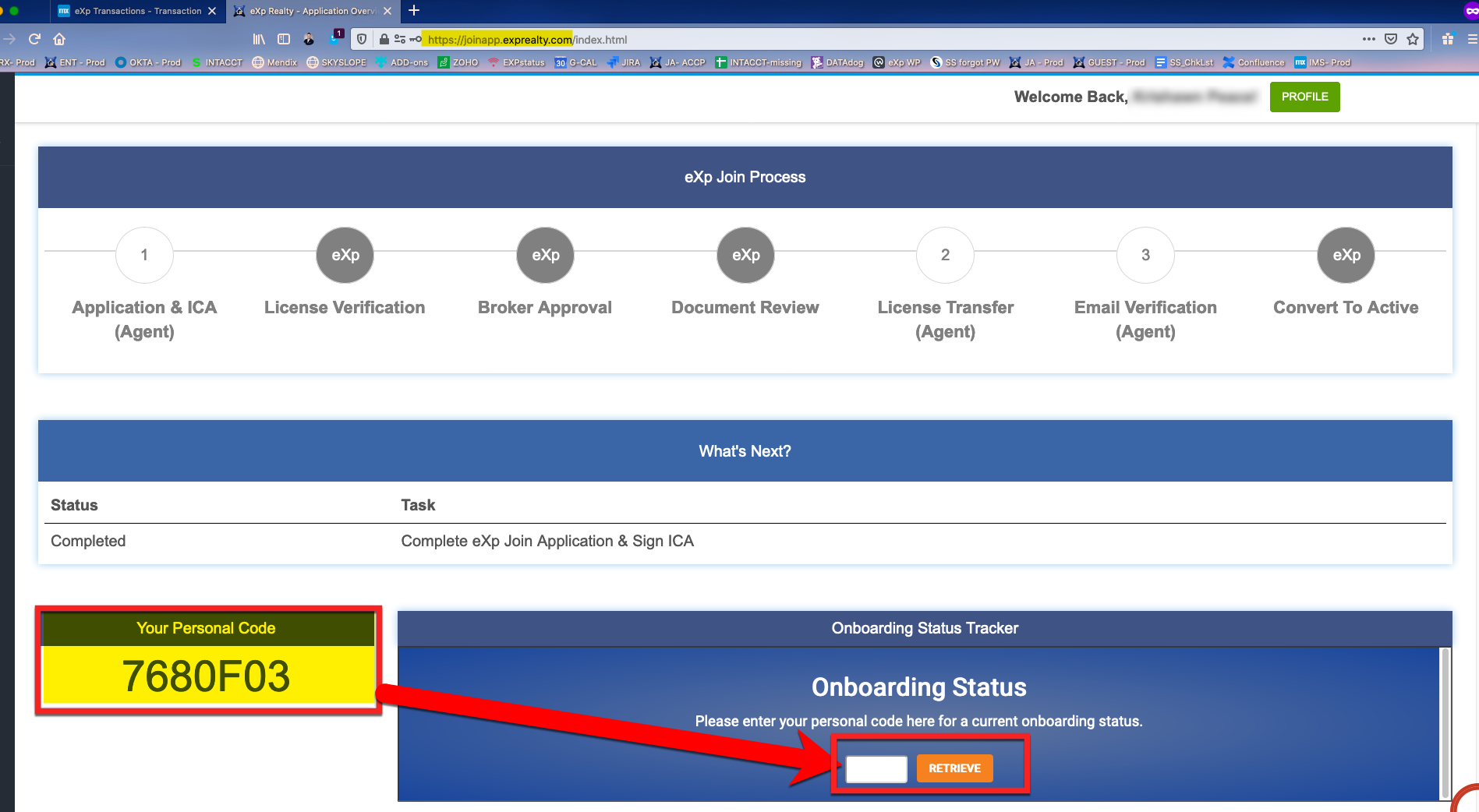1479x812 pixels.
Task: Click 'Complete eXp Join Application & Sign ICA' task
Action: (547, 541)
